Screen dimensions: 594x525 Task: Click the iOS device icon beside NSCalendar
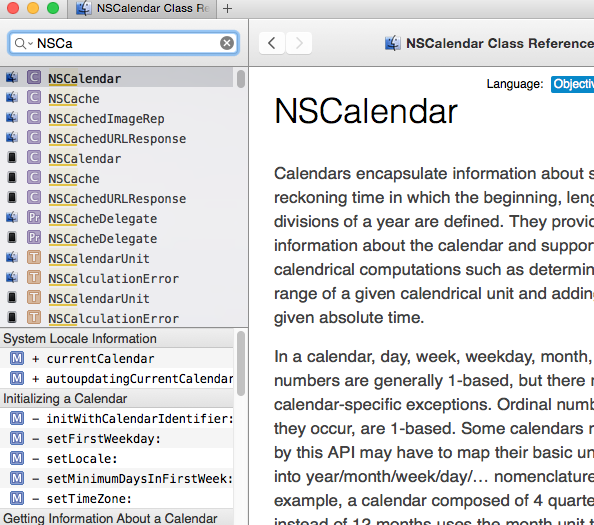pyautogui.click(x=12, y=158)
